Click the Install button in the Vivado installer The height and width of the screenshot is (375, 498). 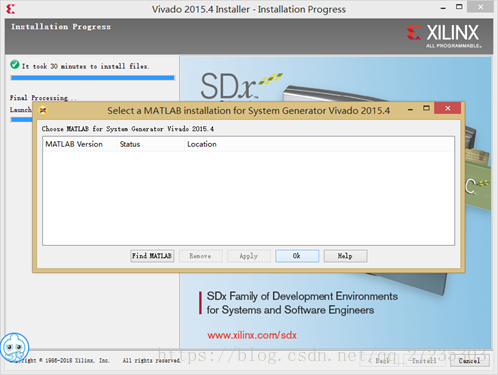[x=424, y=361]
